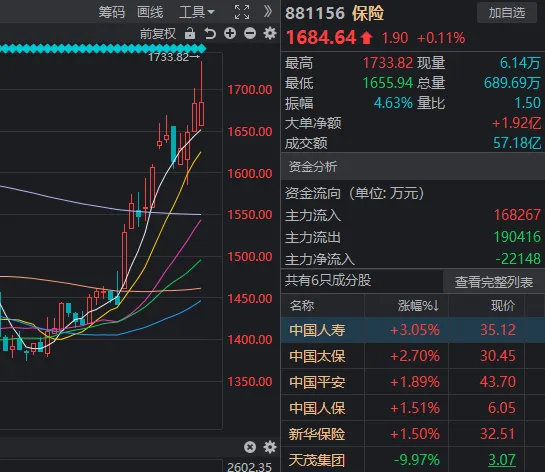Select the 中国太保 stock row
The height and width of the screenshot is (472, 545).
(x=413, y=356)
